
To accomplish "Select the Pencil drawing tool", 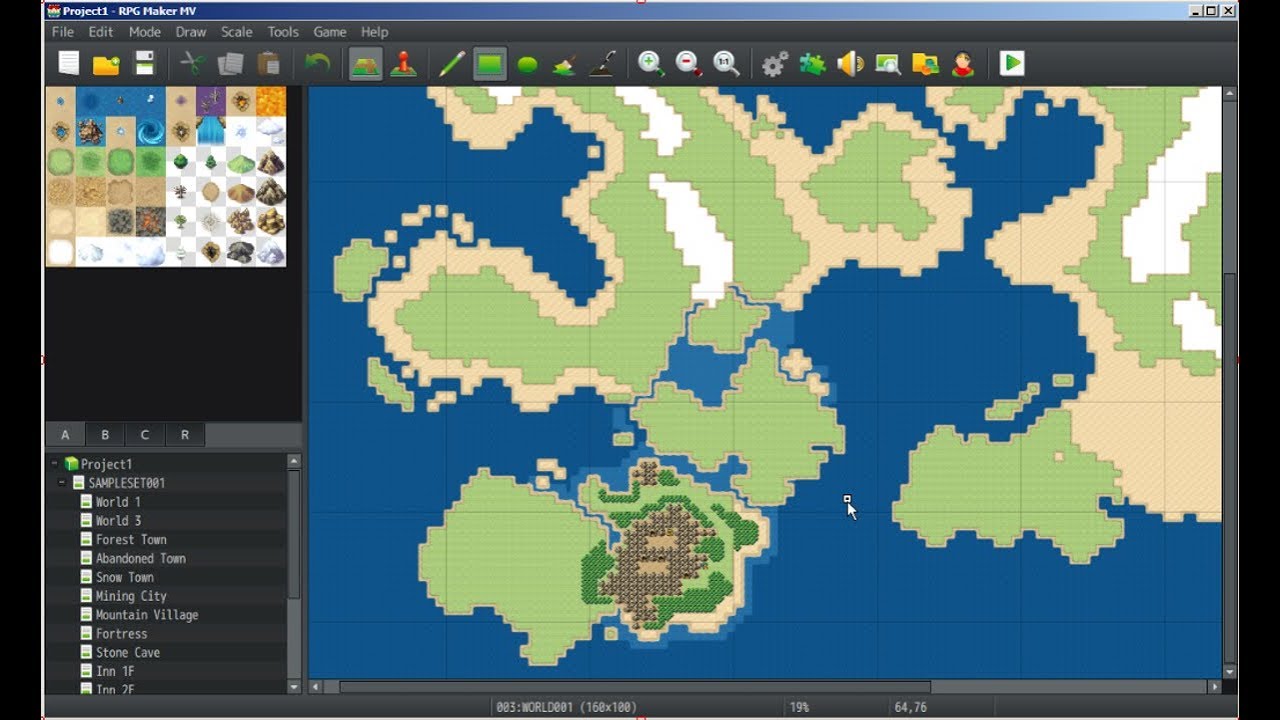I will click(x=452, y=64).
